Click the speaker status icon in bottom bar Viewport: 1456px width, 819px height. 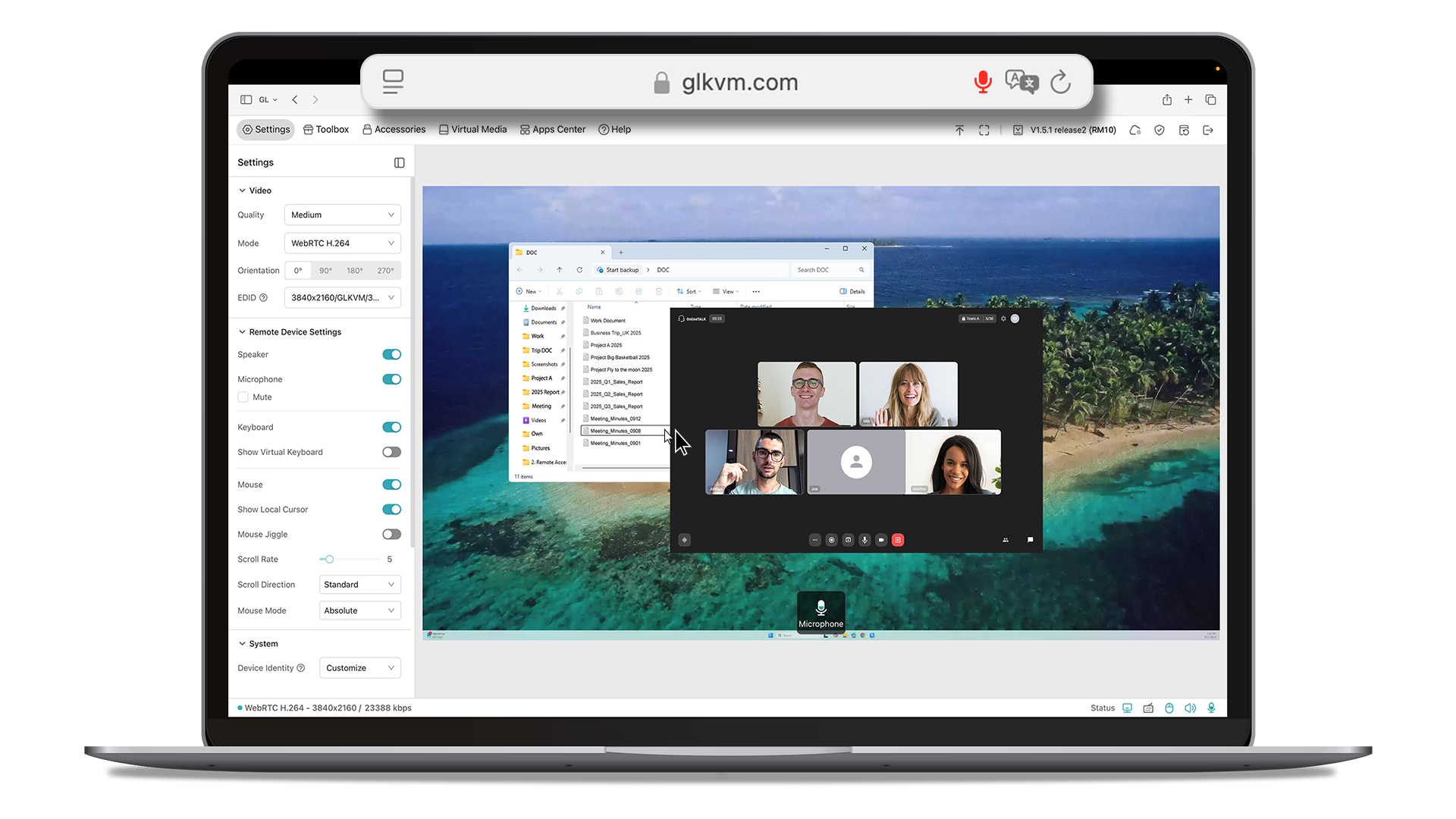pos(1190,708)
